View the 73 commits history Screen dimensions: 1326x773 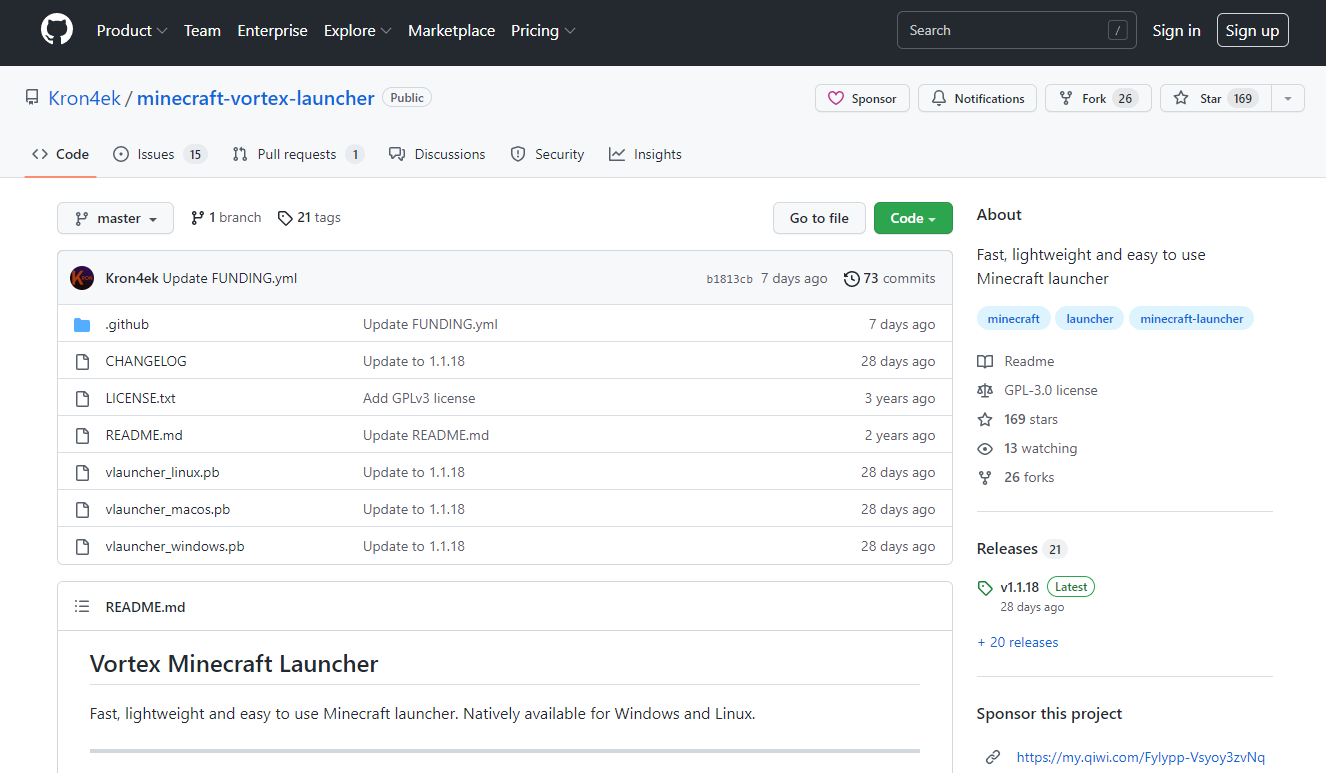coord(890,278)
